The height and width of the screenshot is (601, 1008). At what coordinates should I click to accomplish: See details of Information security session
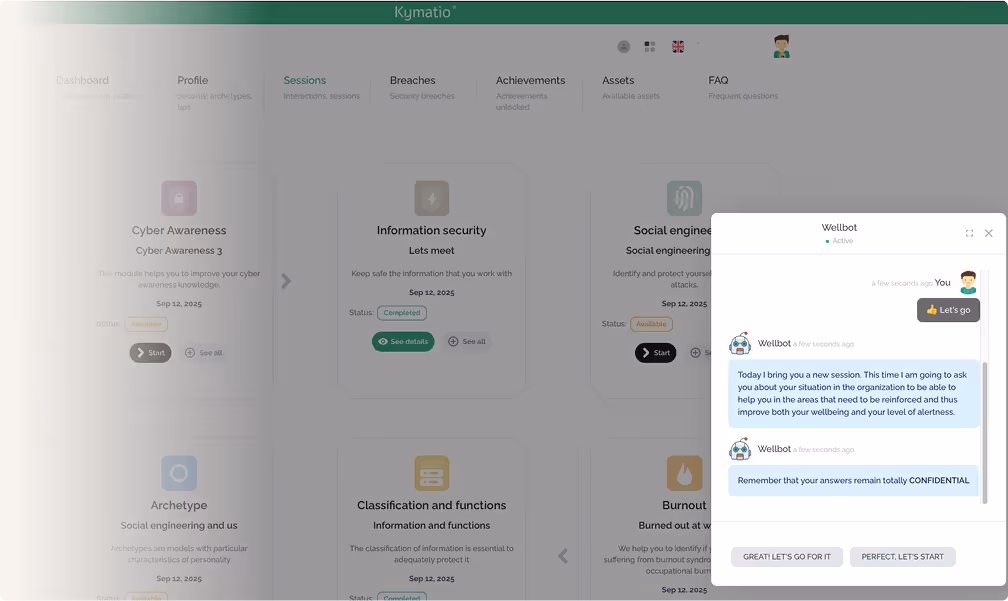point(403,341)
